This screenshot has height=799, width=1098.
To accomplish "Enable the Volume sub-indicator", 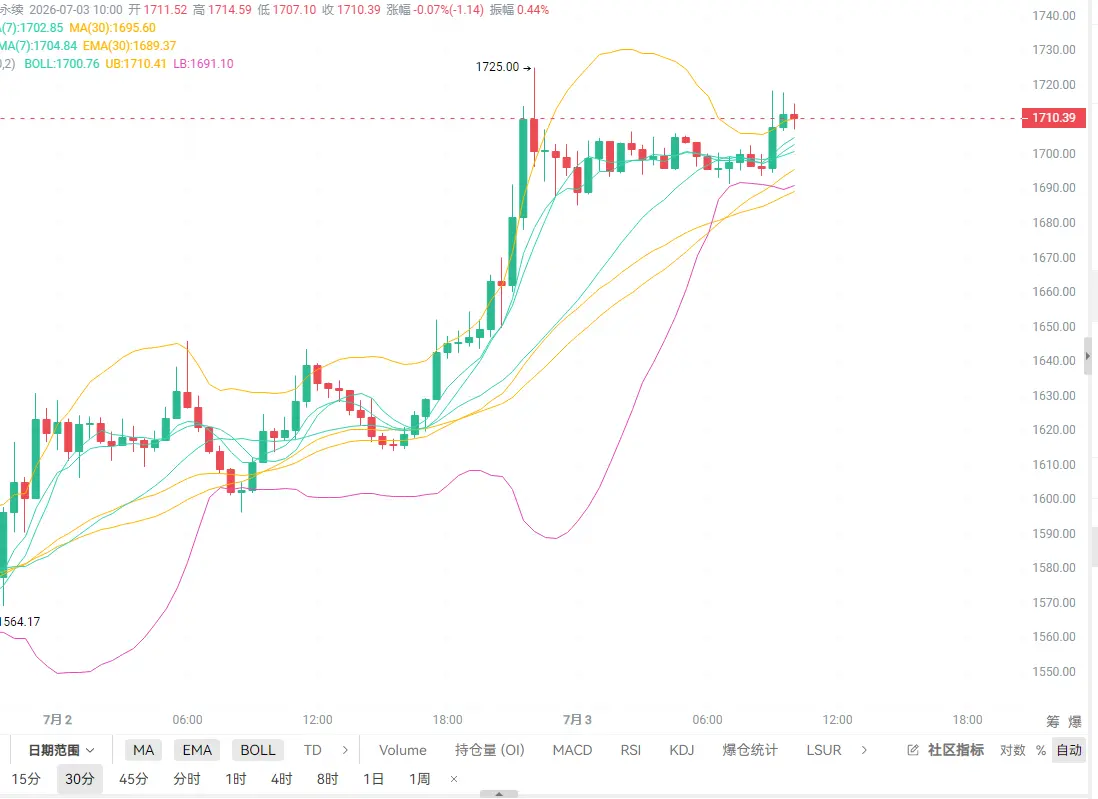I will [x=403, y=750].
